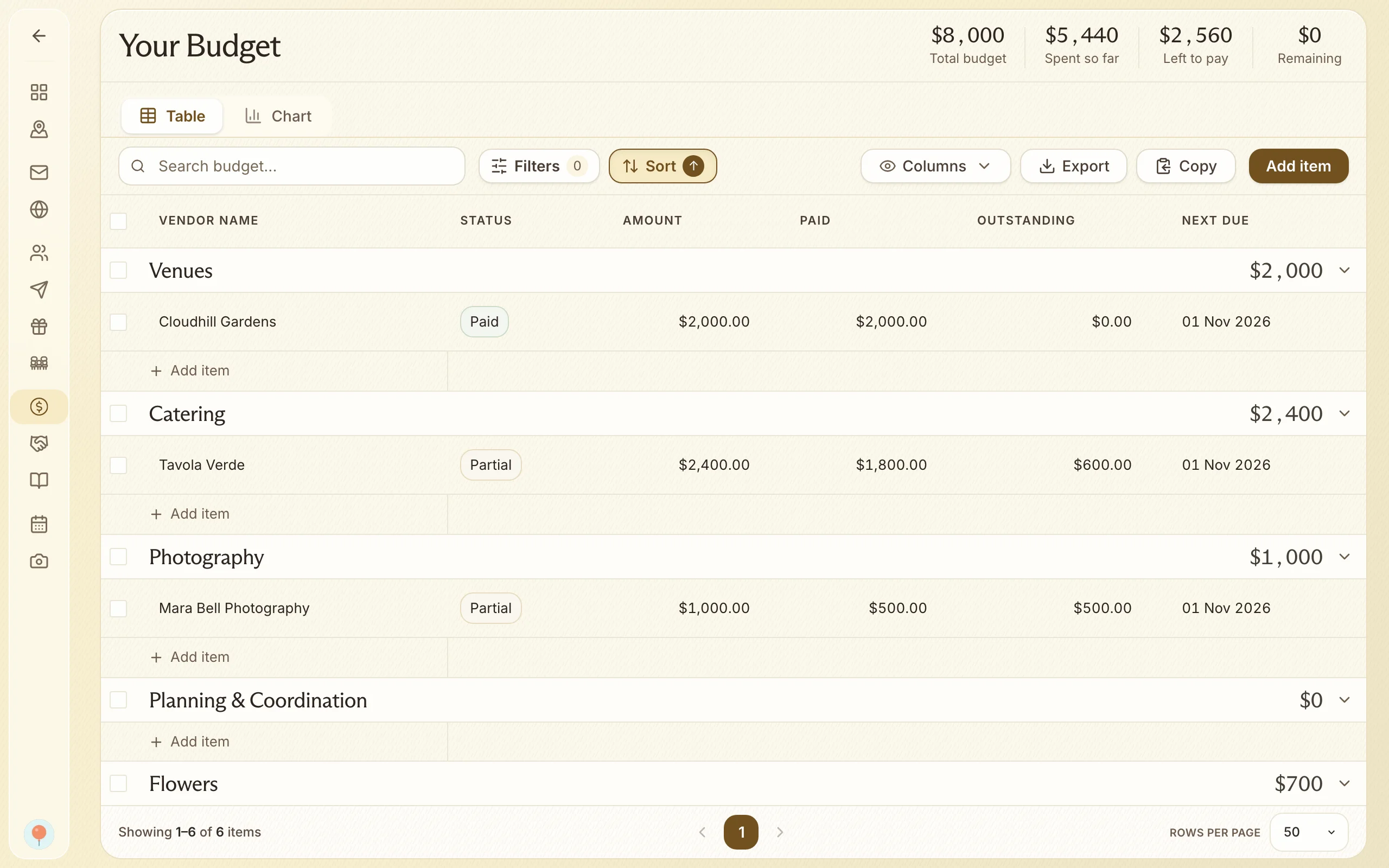Open the gift registry icon
This screenshot has width=1389, height=868.
coord(39,326)
